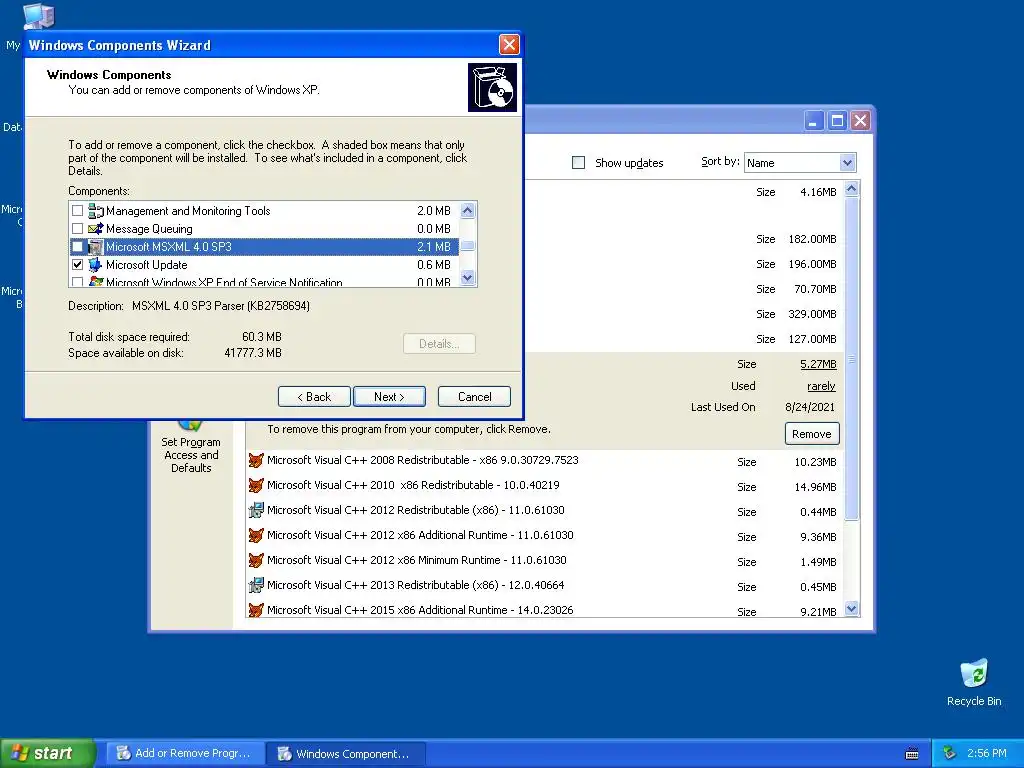Image resolution: width=1024 pixels, height=768 pixels.
Task: Check the Microsoft MSXML 4.0 SP3 checkbox
Action: pos(78,247)
